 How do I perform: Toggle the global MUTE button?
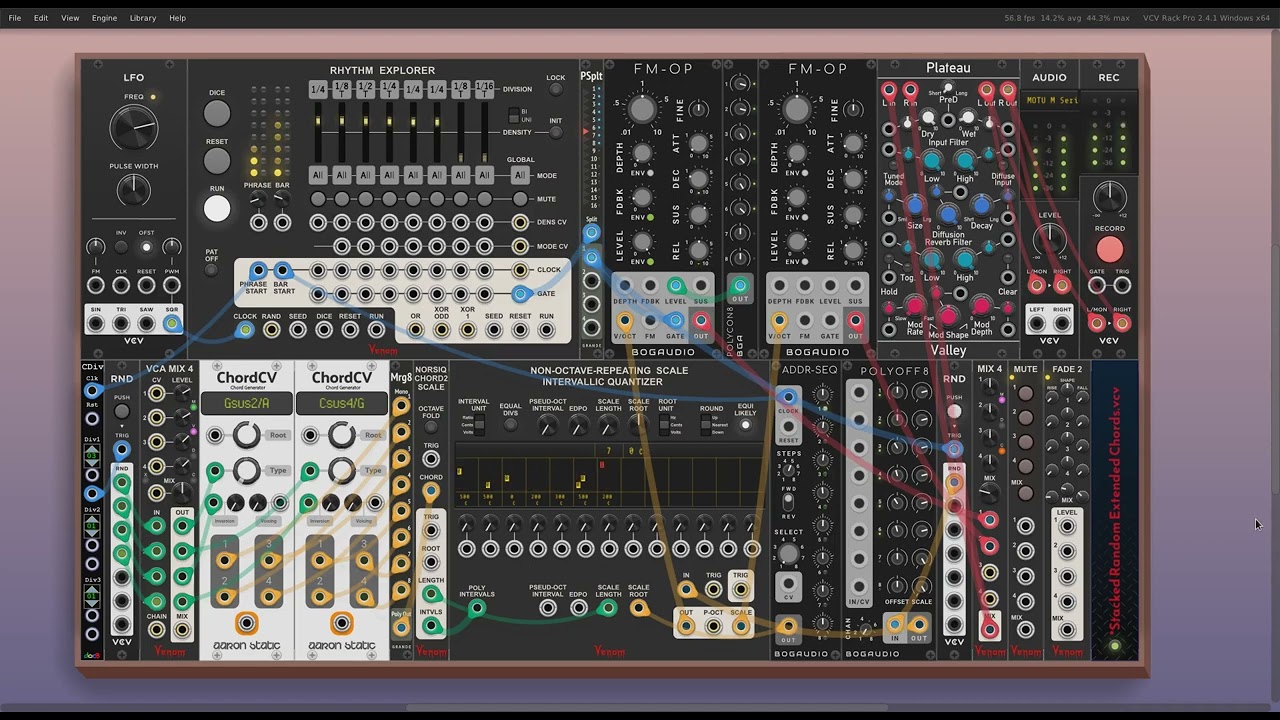(x=520, y=199)
